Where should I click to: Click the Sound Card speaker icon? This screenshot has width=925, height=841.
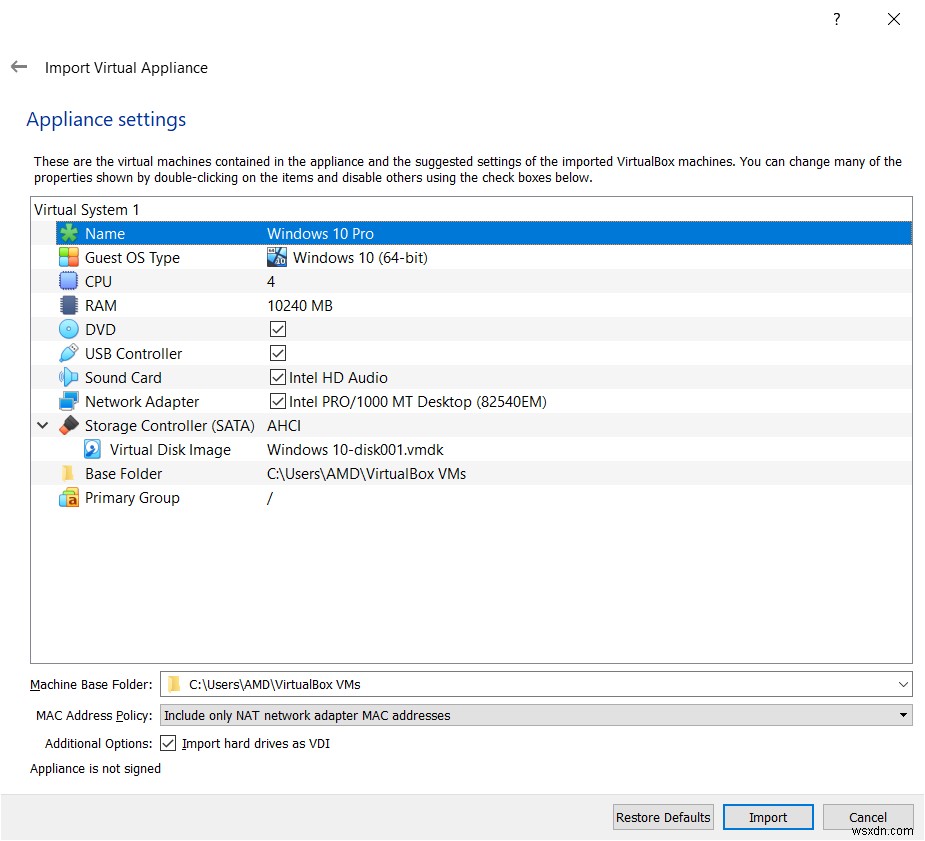[x=68, y=377]
